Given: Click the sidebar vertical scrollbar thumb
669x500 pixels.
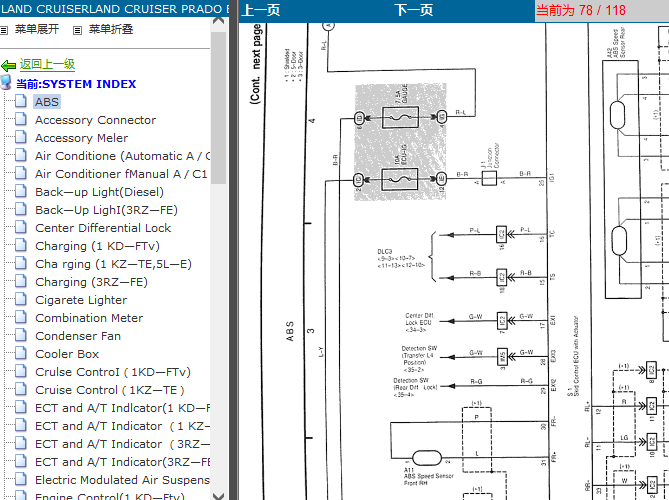Looking at the screenshot, I should (x=218, y=108).
